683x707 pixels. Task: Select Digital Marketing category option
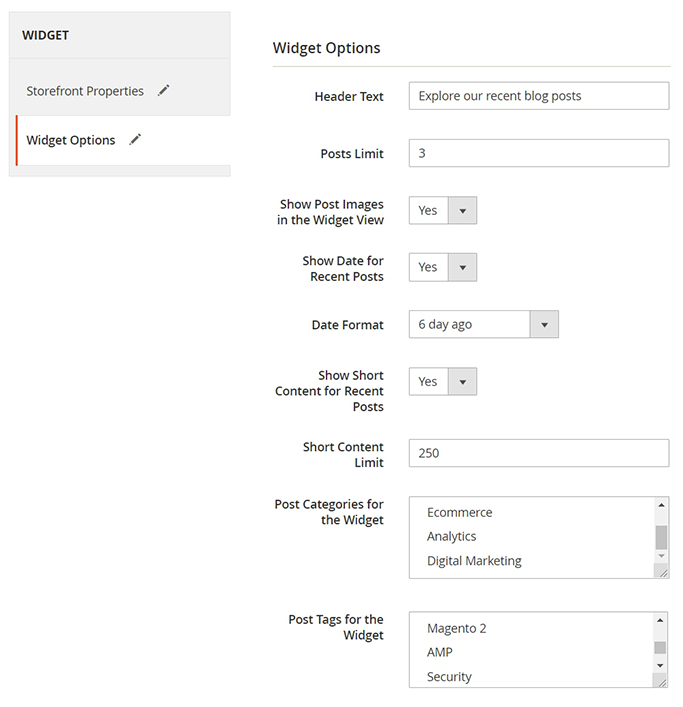tap(474, 561)
